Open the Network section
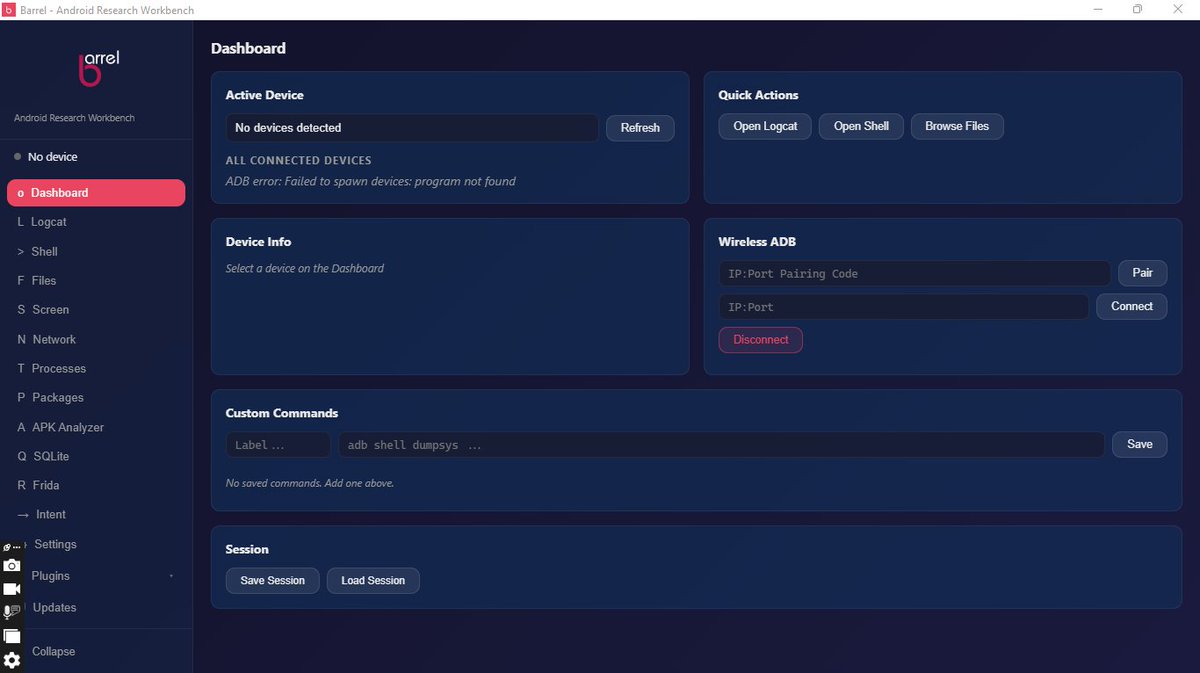 (96, 340)
